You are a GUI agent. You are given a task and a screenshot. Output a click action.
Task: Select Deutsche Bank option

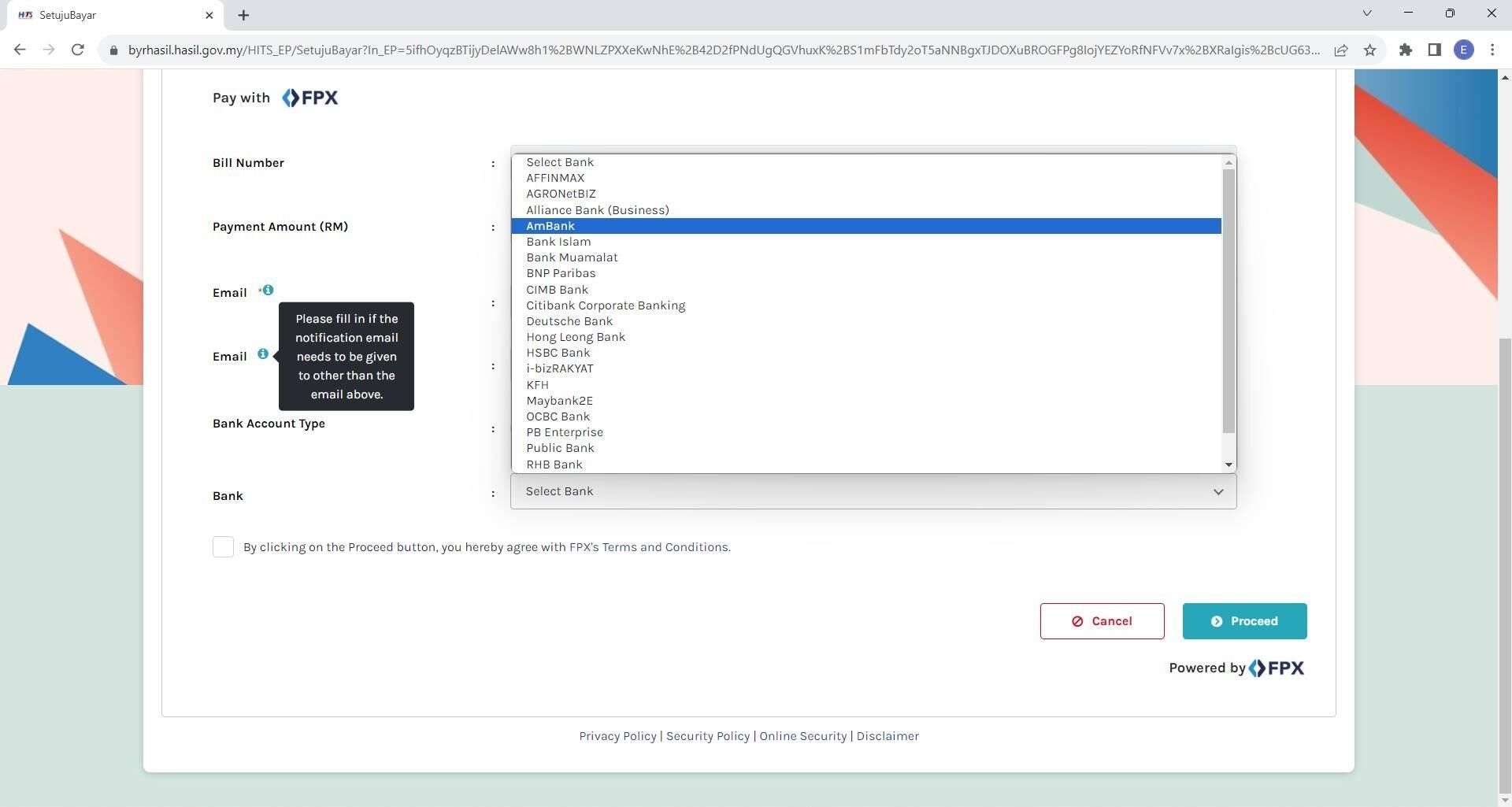[866, 321]
